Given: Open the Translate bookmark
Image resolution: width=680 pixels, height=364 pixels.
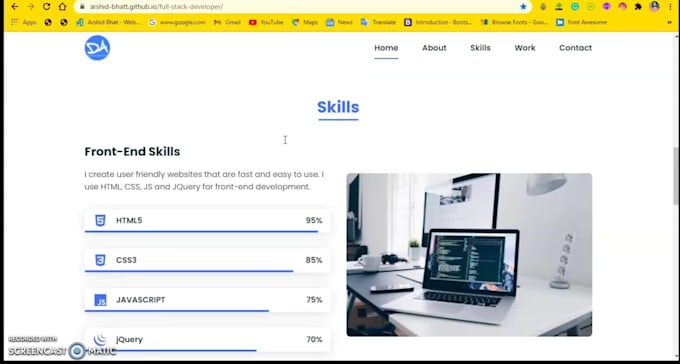Looking at the screenshot, I should coord(378,23).
